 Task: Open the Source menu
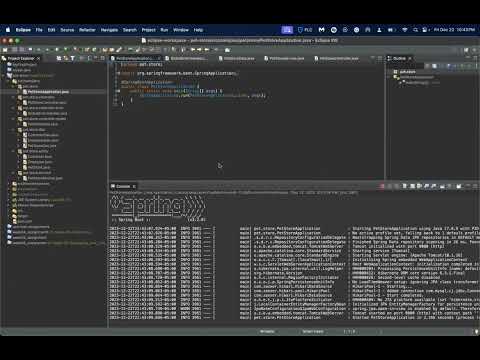click(67, 30)
